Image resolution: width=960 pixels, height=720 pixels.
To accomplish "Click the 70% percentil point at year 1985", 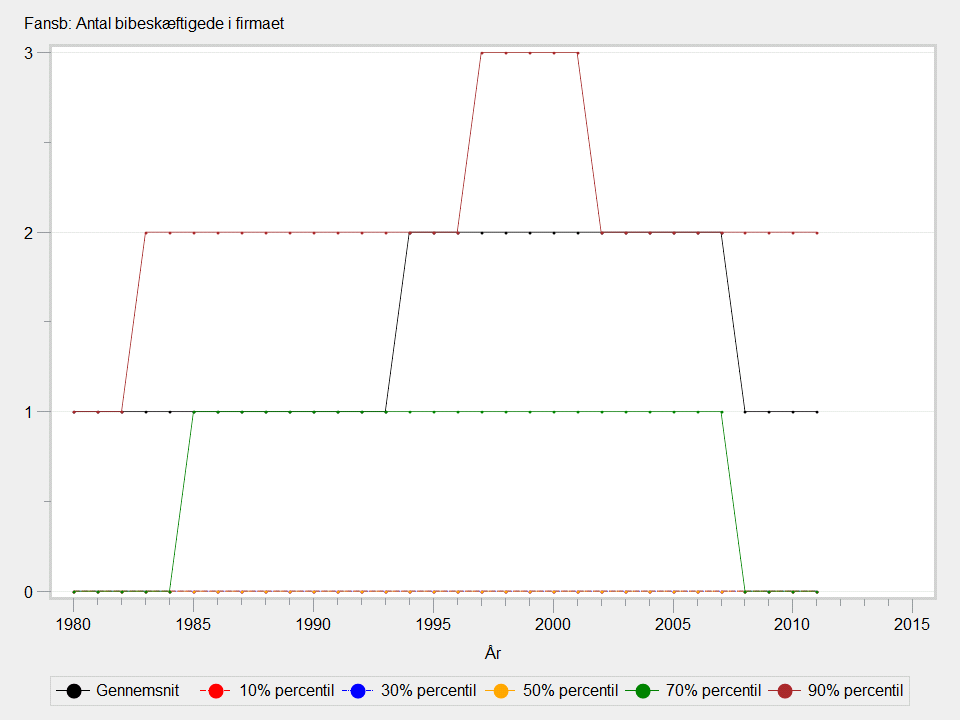I will [194, 412].
